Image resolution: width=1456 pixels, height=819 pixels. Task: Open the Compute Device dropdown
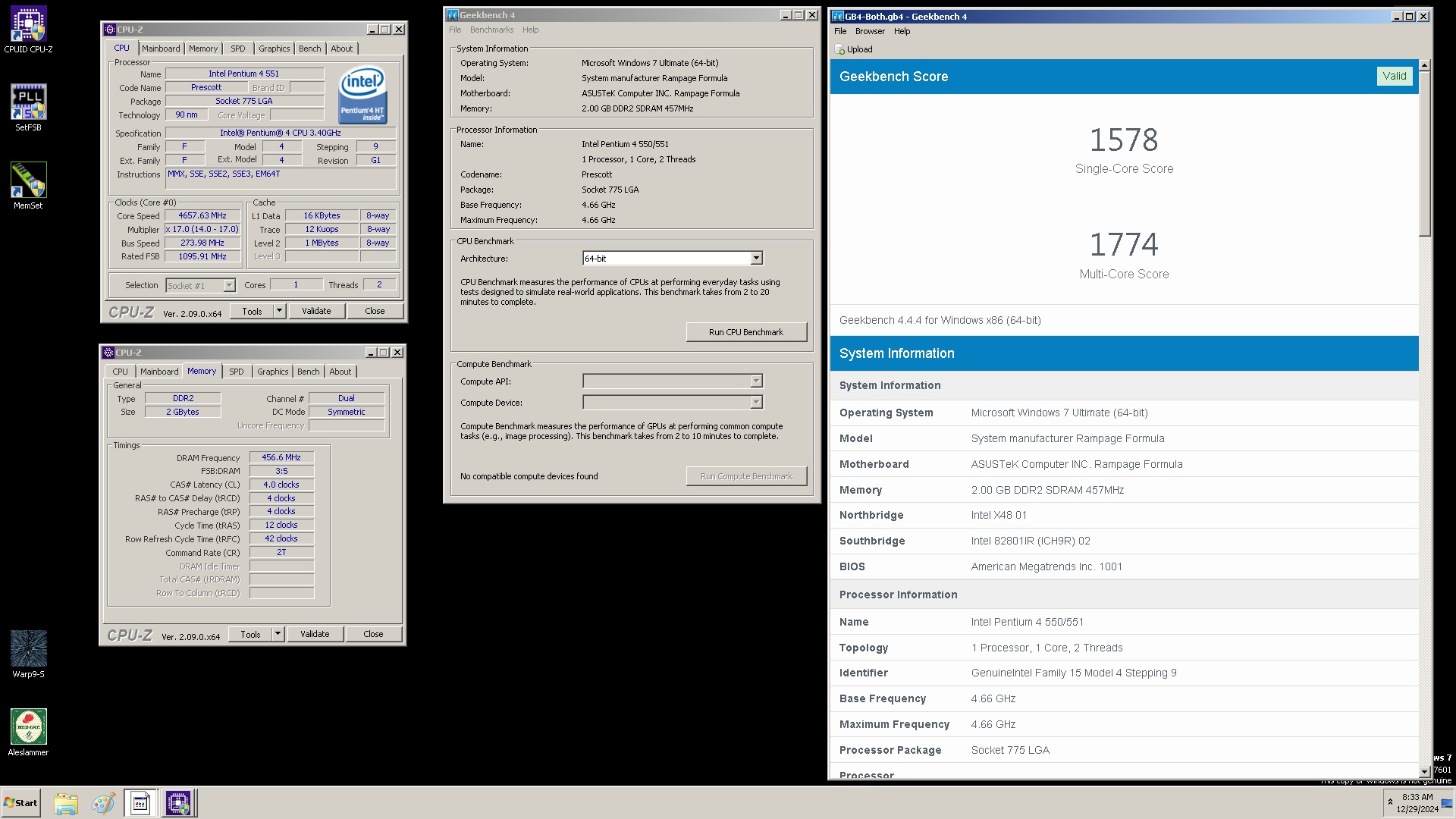coord(756,403)
